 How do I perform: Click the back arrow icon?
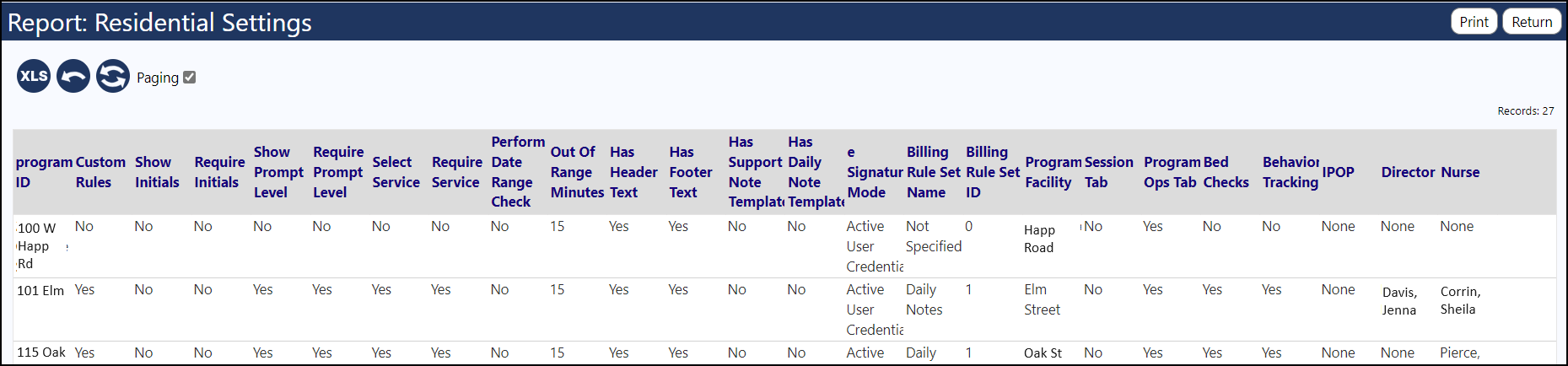(x=73, y=76)
